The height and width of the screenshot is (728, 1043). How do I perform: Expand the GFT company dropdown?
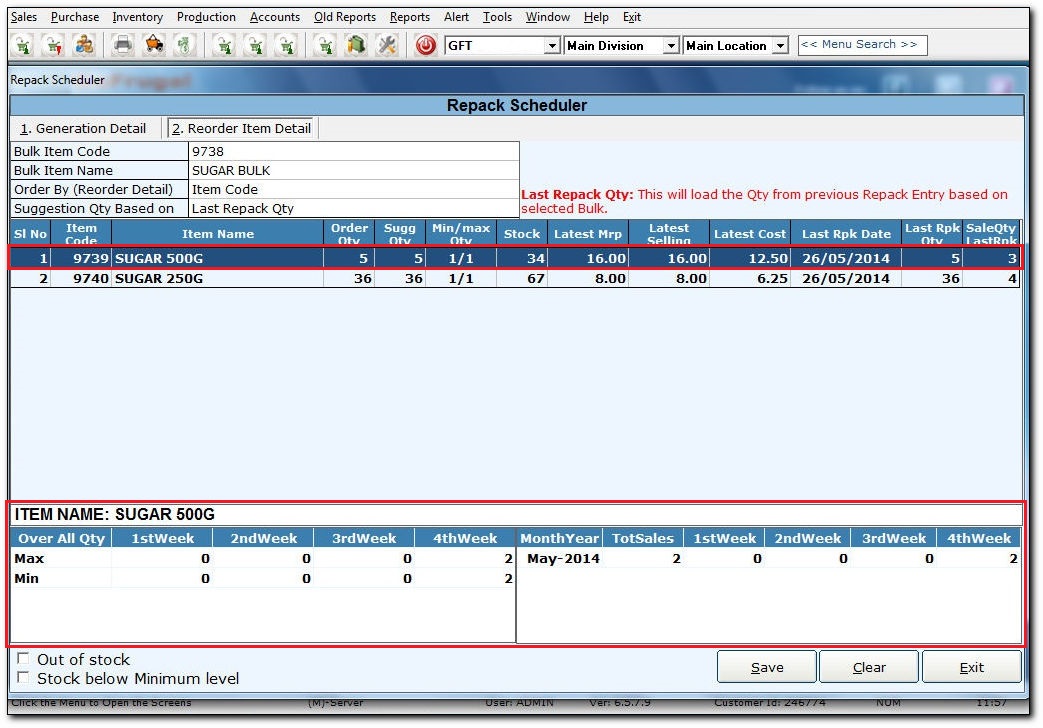(552, 46)
